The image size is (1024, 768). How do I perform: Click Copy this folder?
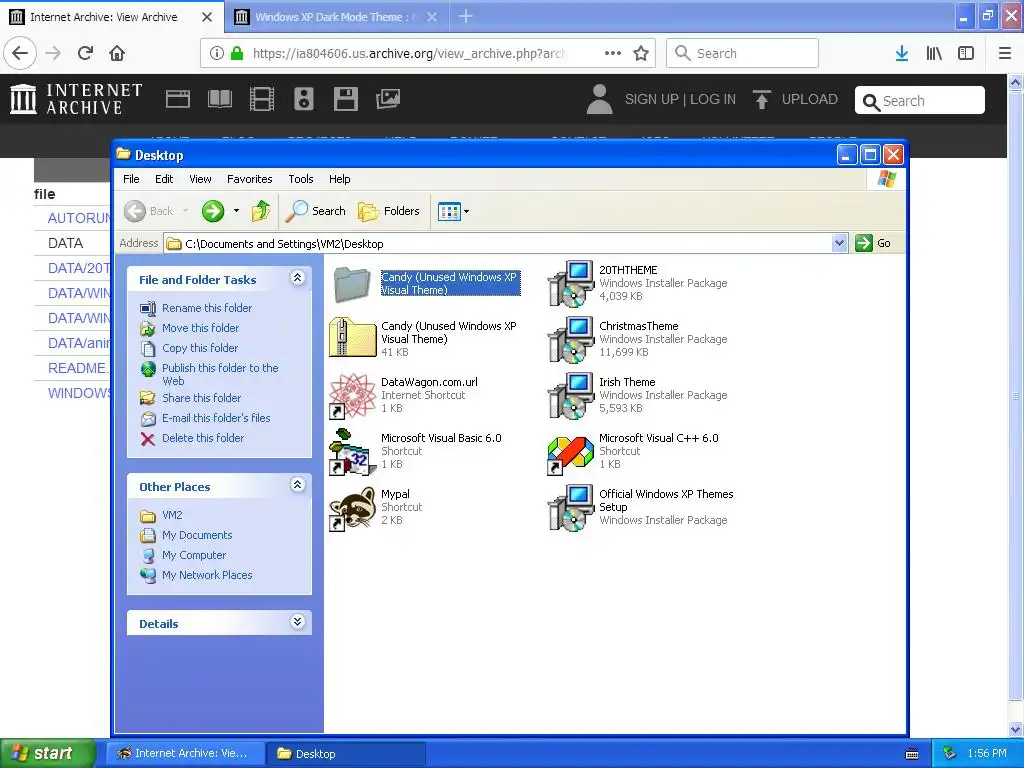click(x=200, y=348)
